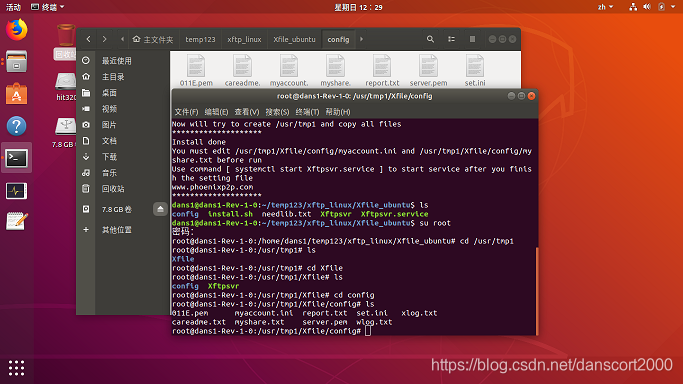Open 活动 overview

(x=13, y=7)
